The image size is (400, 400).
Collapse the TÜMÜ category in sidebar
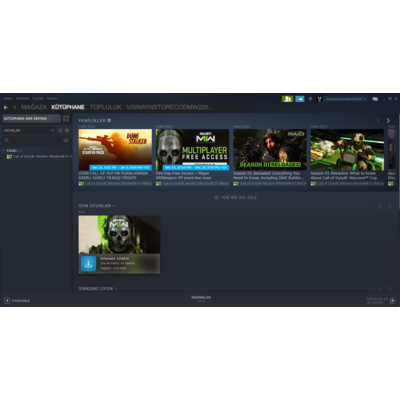(4, 151)
